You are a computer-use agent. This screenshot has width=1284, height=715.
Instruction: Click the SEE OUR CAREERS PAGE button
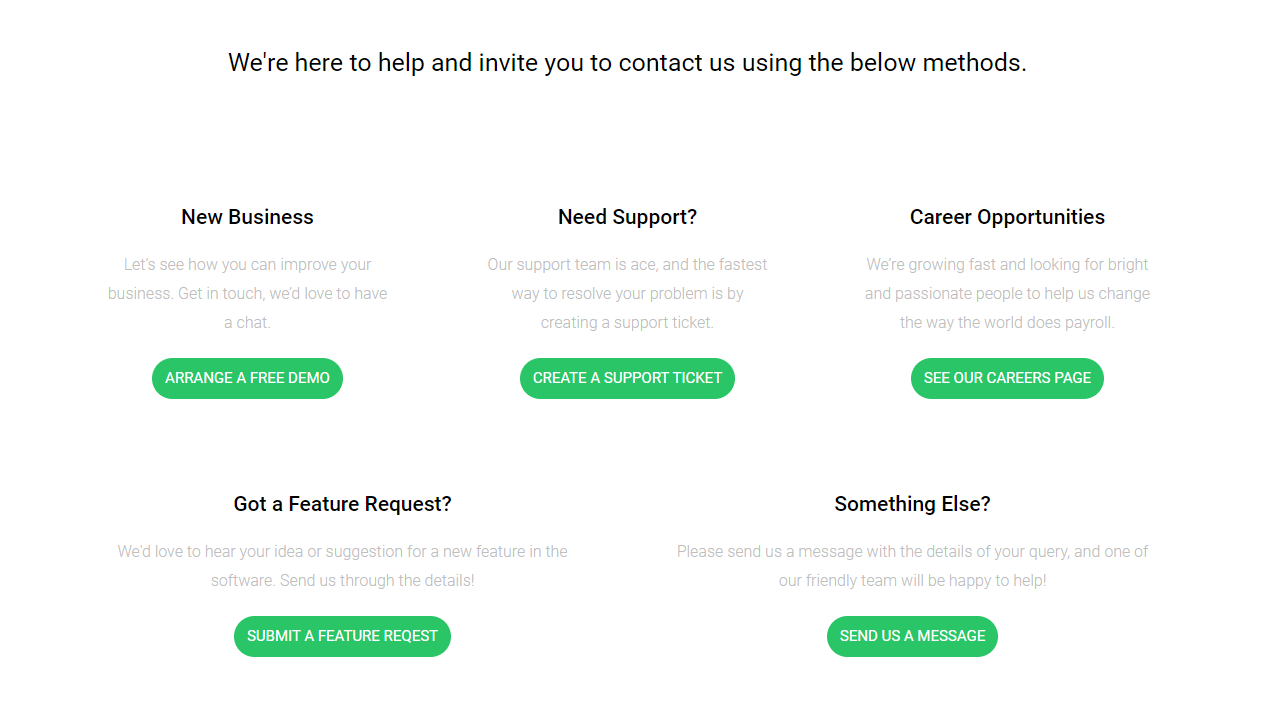click(1007, 378)
